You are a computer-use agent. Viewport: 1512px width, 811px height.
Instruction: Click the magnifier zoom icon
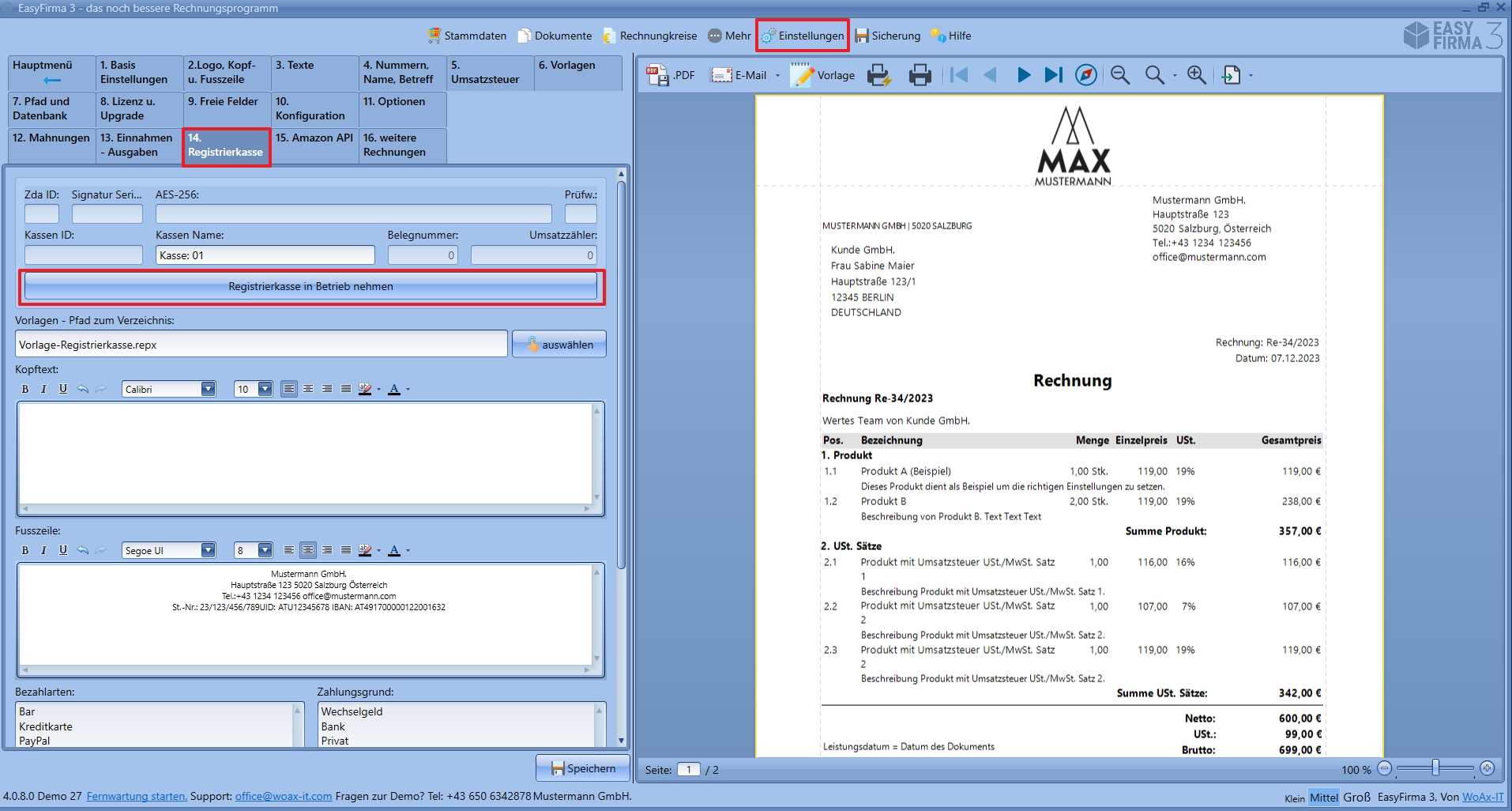point(1154,75)
